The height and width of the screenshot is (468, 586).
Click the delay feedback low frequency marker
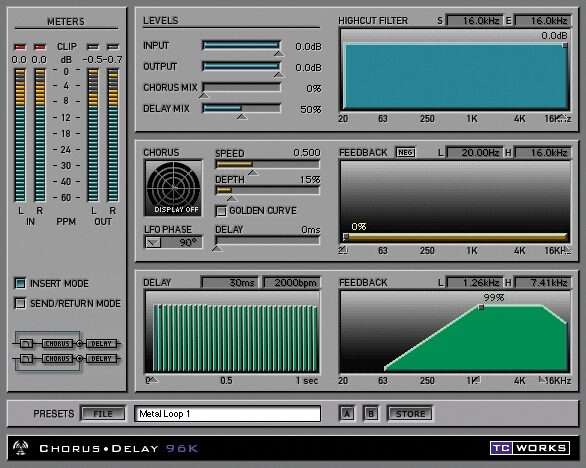click(476, 380)
